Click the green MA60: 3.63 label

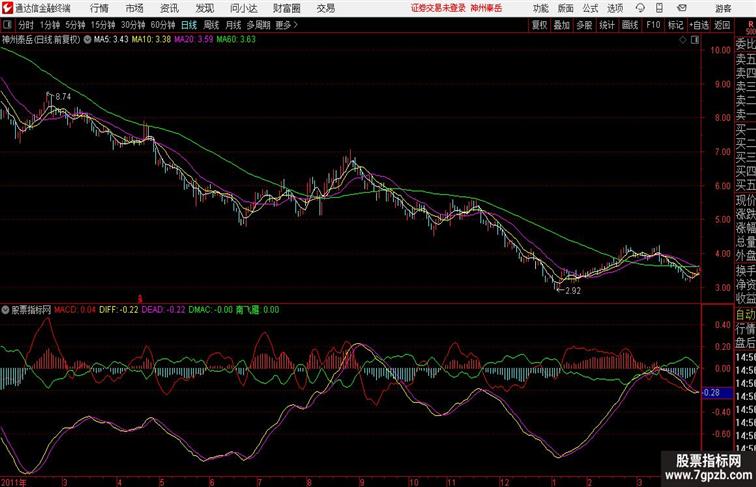pyautogui.click(x=236, y=40)
